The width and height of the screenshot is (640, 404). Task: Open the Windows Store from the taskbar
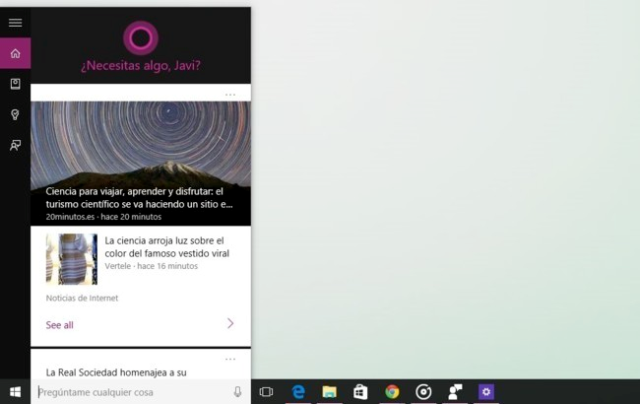click(360, 392)
